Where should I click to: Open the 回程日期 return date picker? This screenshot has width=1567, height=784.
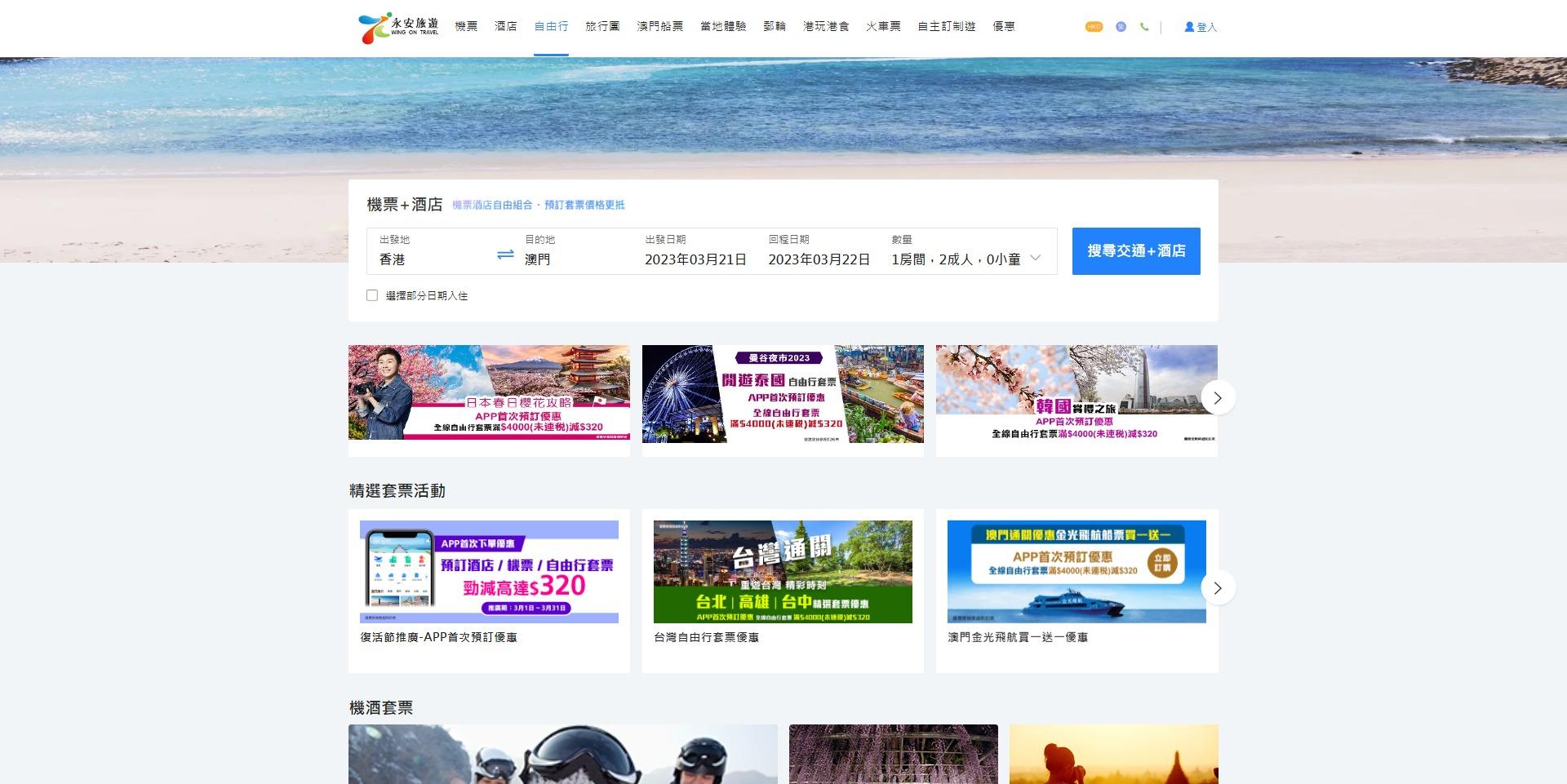(x=819, y=259)
